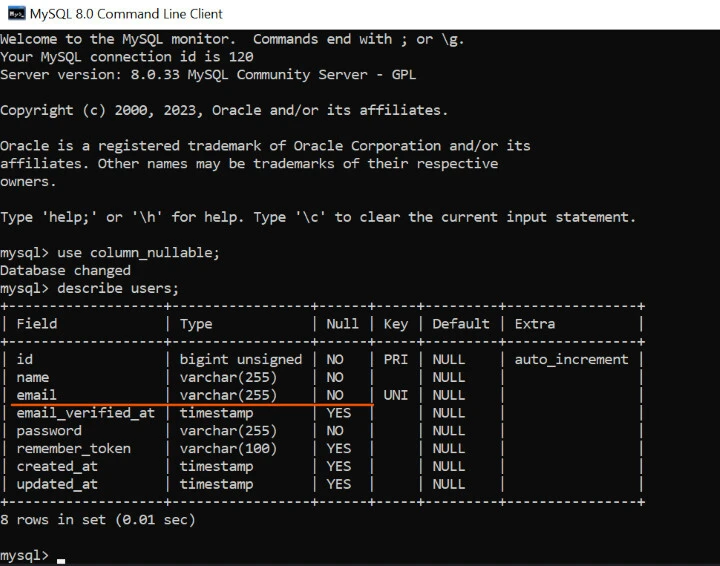Click the "PRI" key value in id row

395,359
